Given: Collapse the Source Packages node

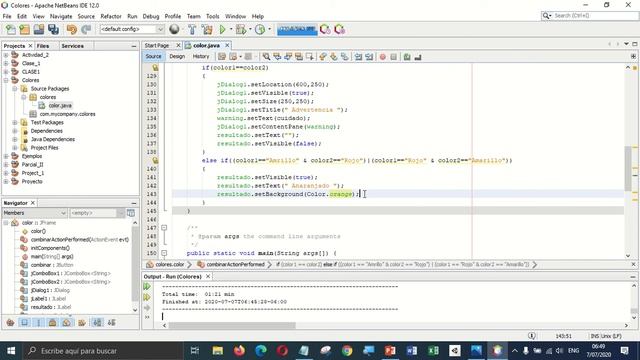Looking at the screenshot, I should coord(15,89).
